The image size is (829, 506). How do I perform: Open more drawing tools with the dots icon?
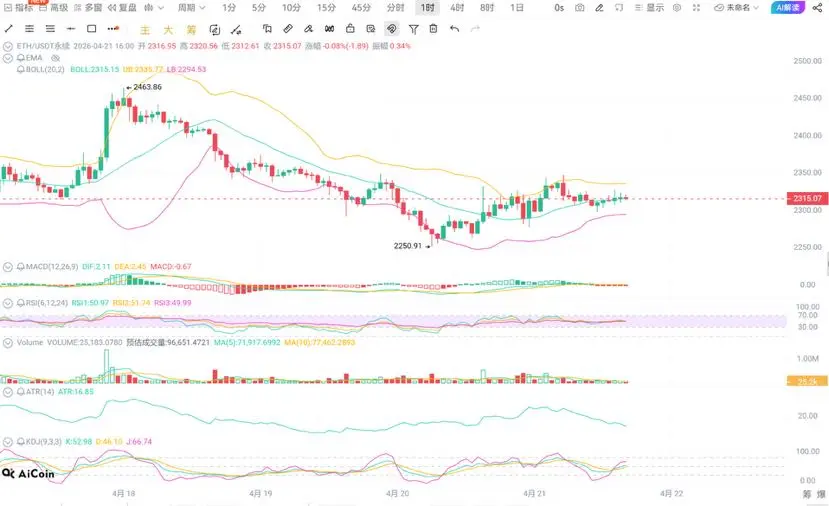click(113, 29)
